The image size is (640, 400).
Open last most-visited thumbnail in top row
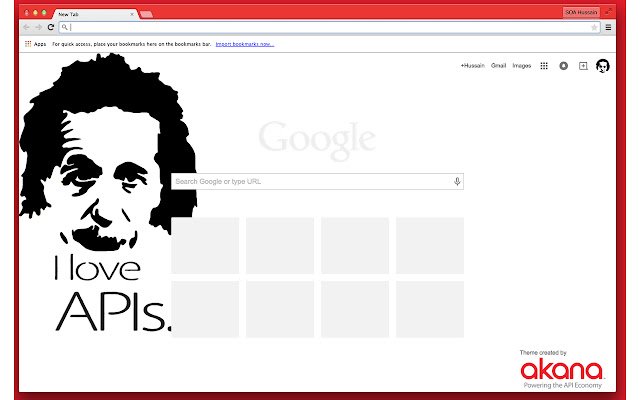click(430, 246)
